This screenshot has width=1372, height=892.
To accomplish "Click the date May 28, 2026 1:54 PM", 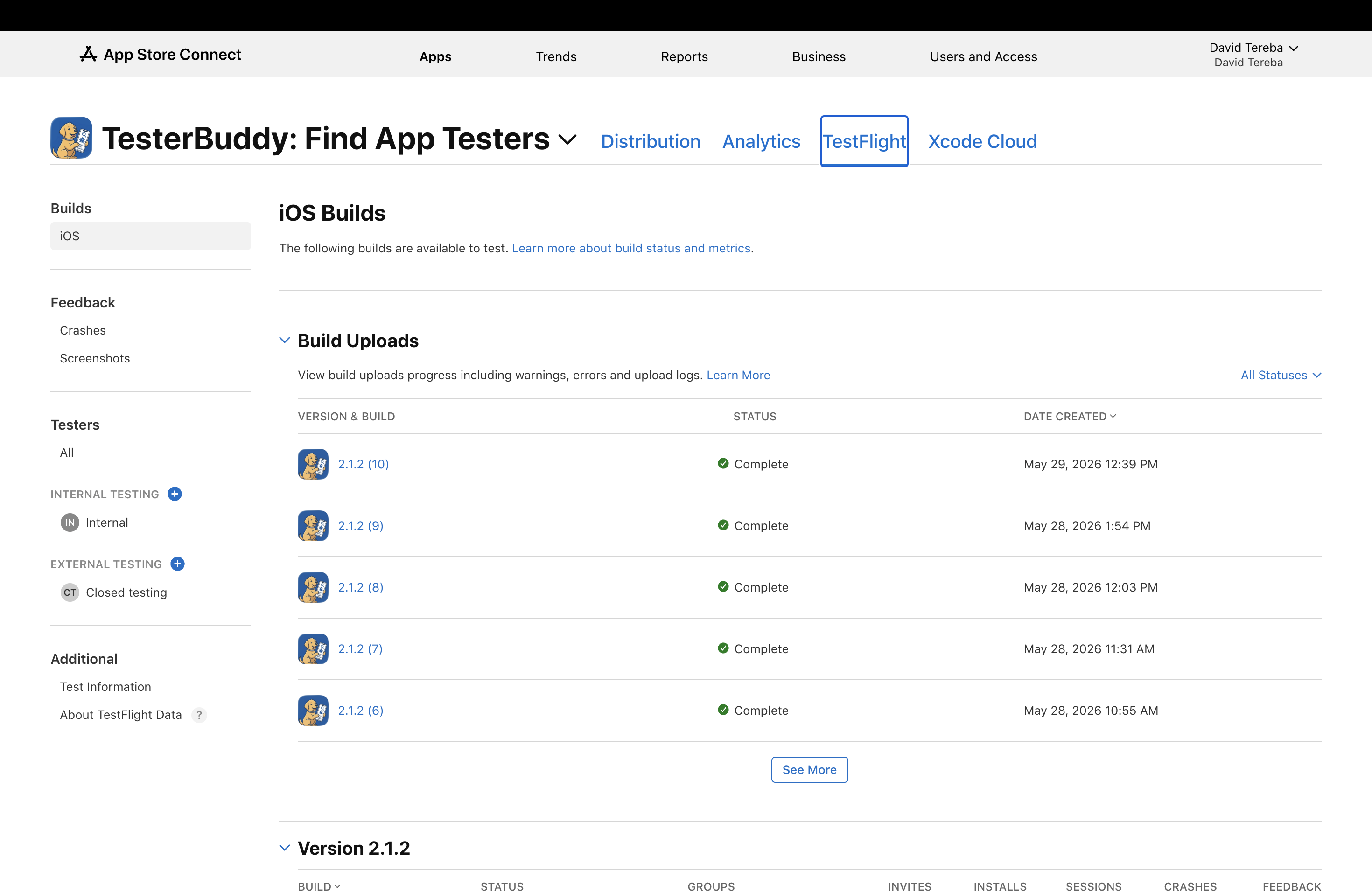I will click(1087, 525).
